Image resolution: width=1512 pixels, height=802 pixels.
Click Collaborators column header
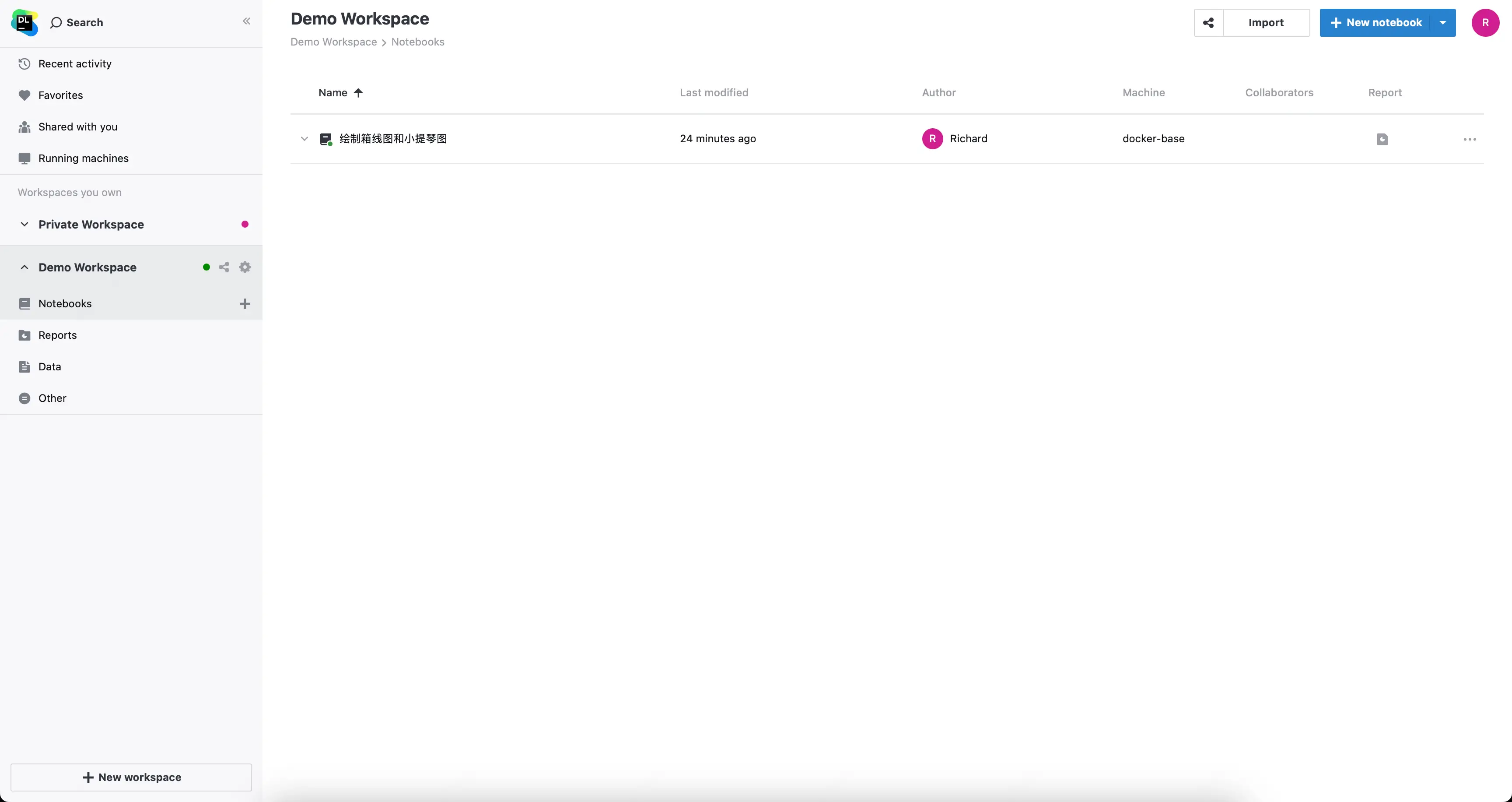1279,93
